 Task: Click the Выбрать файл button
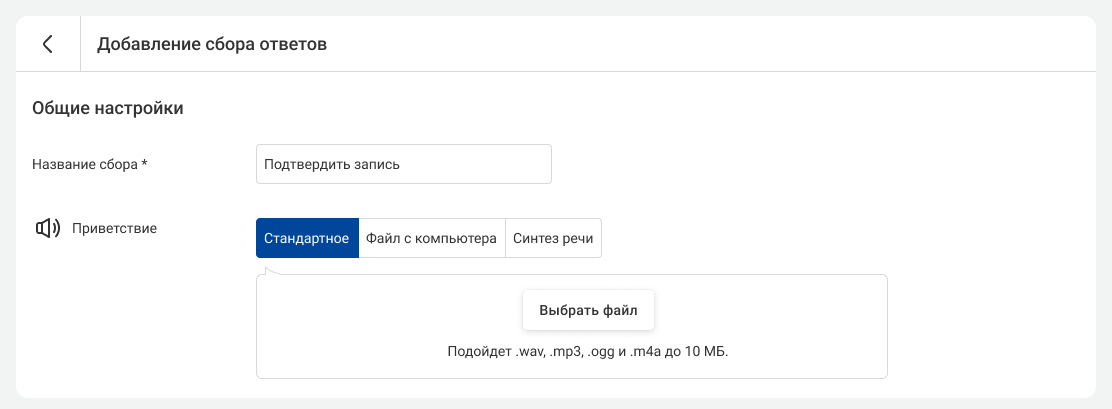point(588,310)
